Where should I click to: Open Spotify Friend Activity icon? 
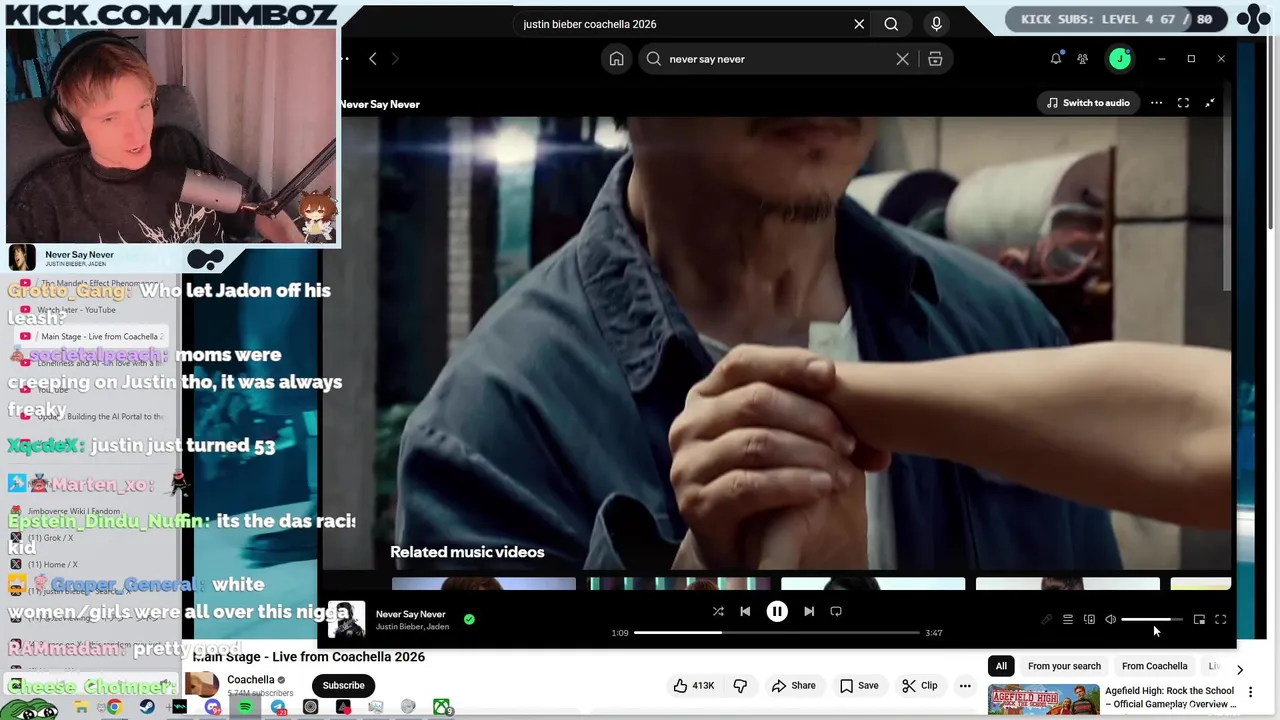[x=1082, y=59]
